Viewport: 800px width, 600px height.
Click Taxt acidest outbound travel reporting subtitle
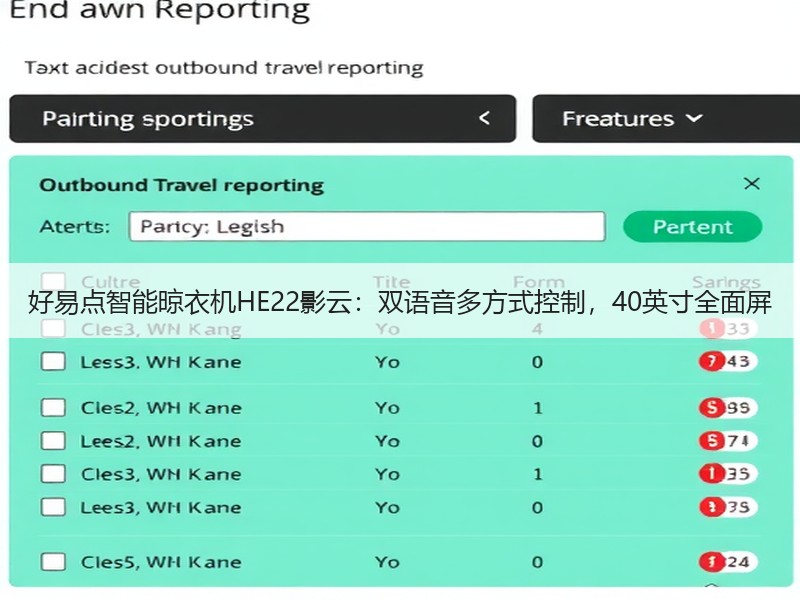pyautogui.click(x=224, y=68)
